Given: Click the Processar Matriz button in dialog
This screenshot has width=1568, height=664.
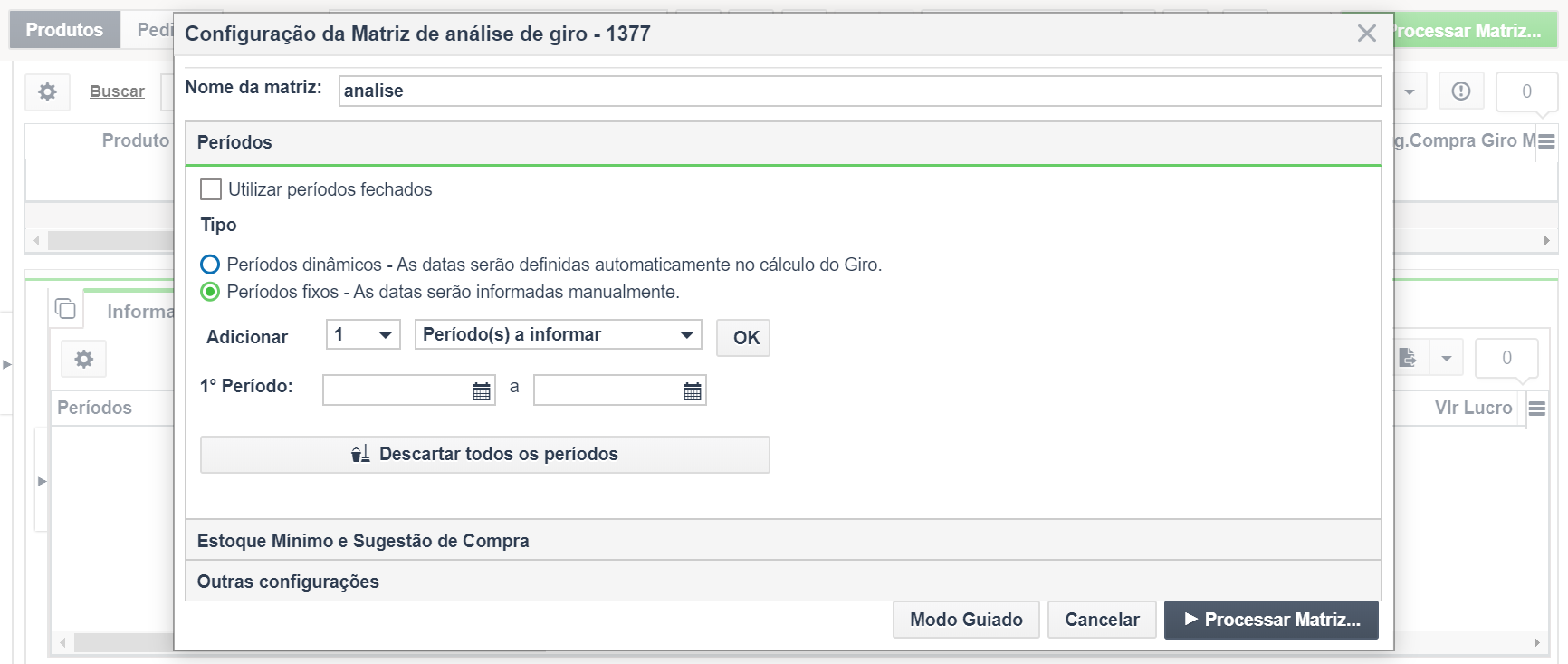Looking at the screenshot, I should click(x=1271, y=620).
